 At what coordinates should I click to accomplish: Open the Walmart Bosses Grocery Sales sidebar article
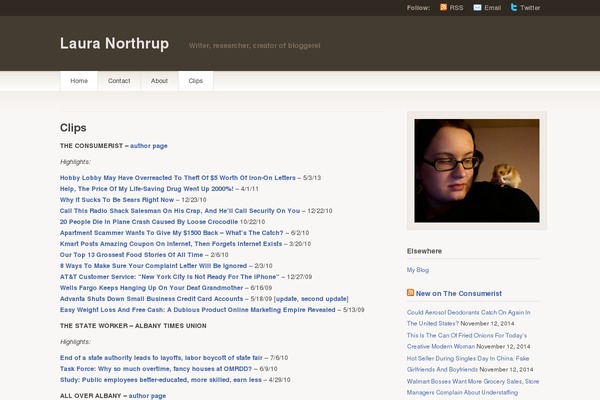click(x=473, y=387)
